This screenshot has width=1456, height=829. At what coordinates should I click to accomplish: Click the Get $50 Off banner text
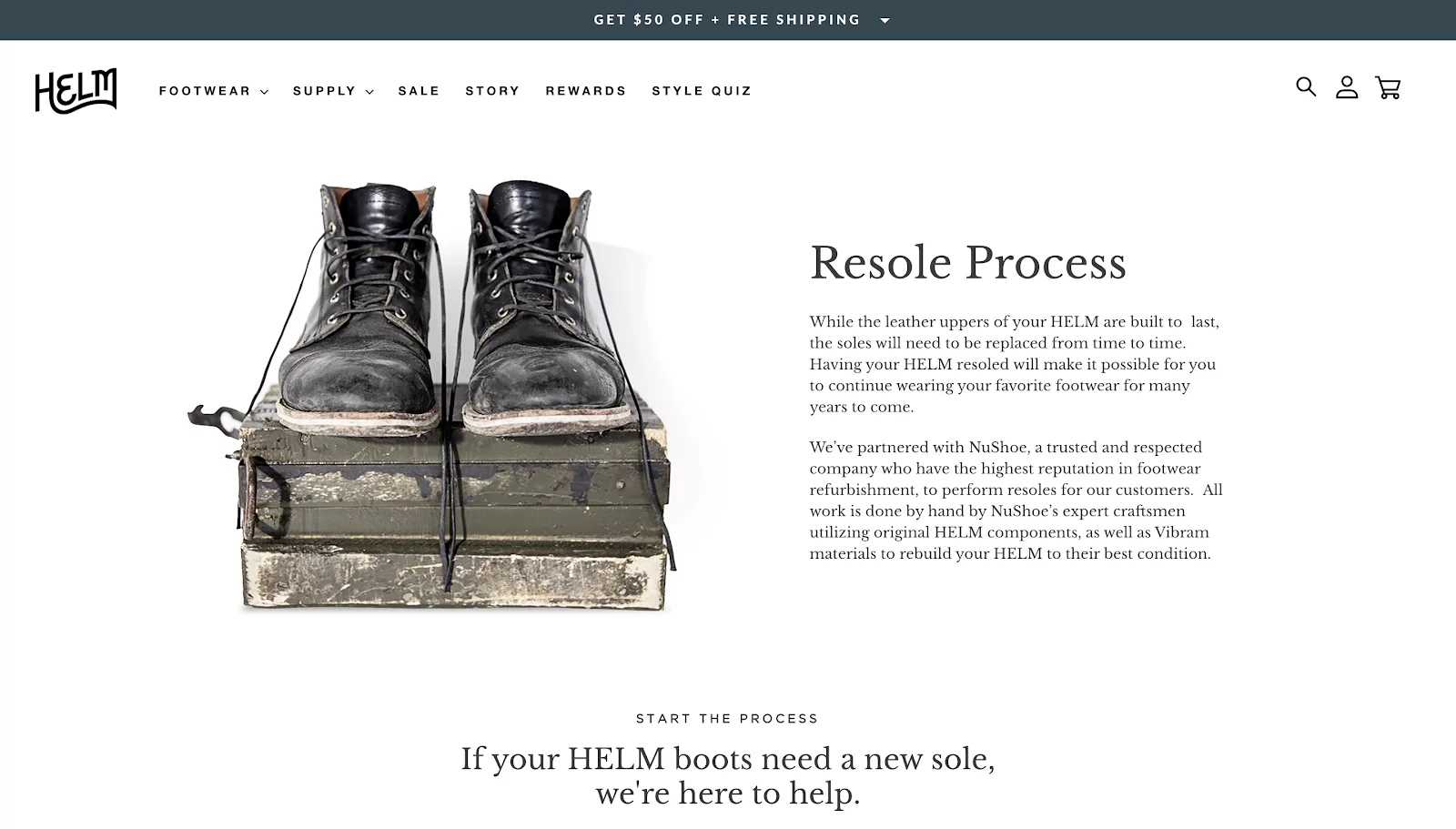tap(727, 20)
